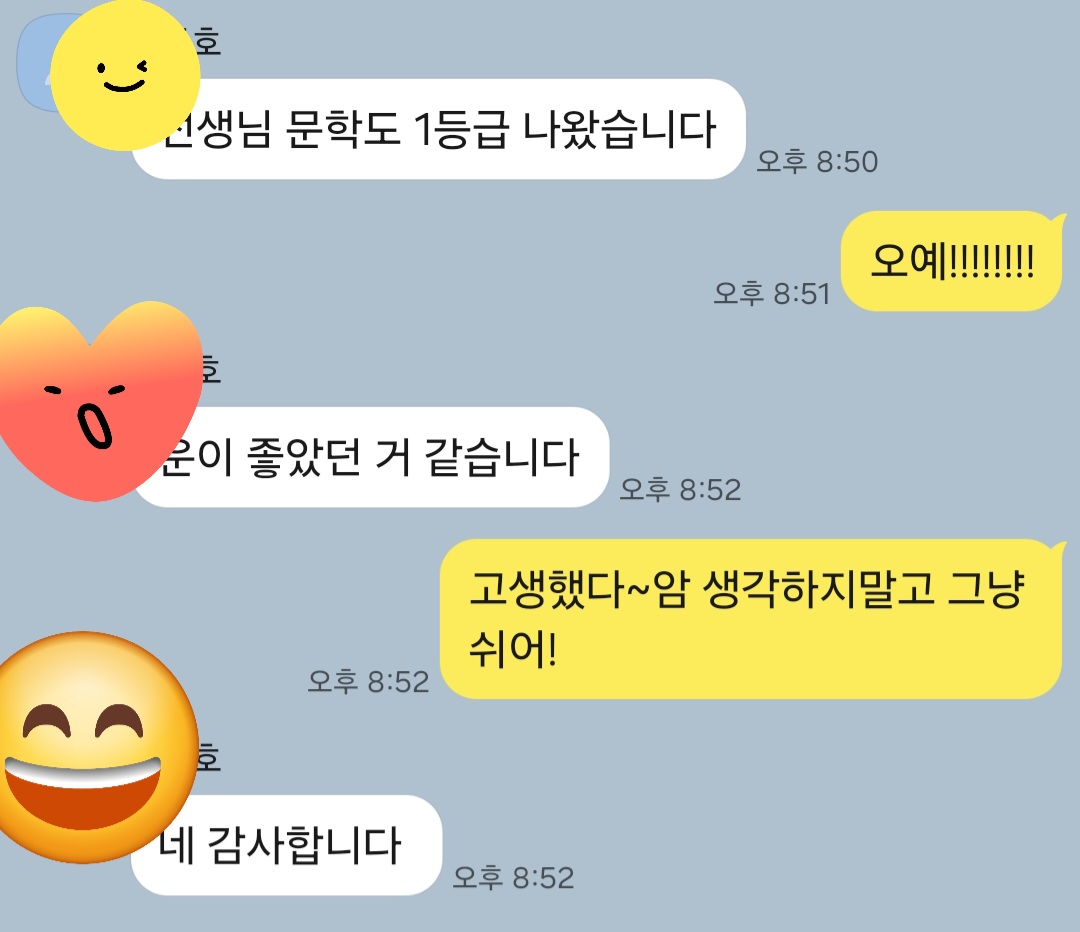Click the 오후 8:51 timestamp
This screenshot has height=932, width=1080.
coord(772,293)
